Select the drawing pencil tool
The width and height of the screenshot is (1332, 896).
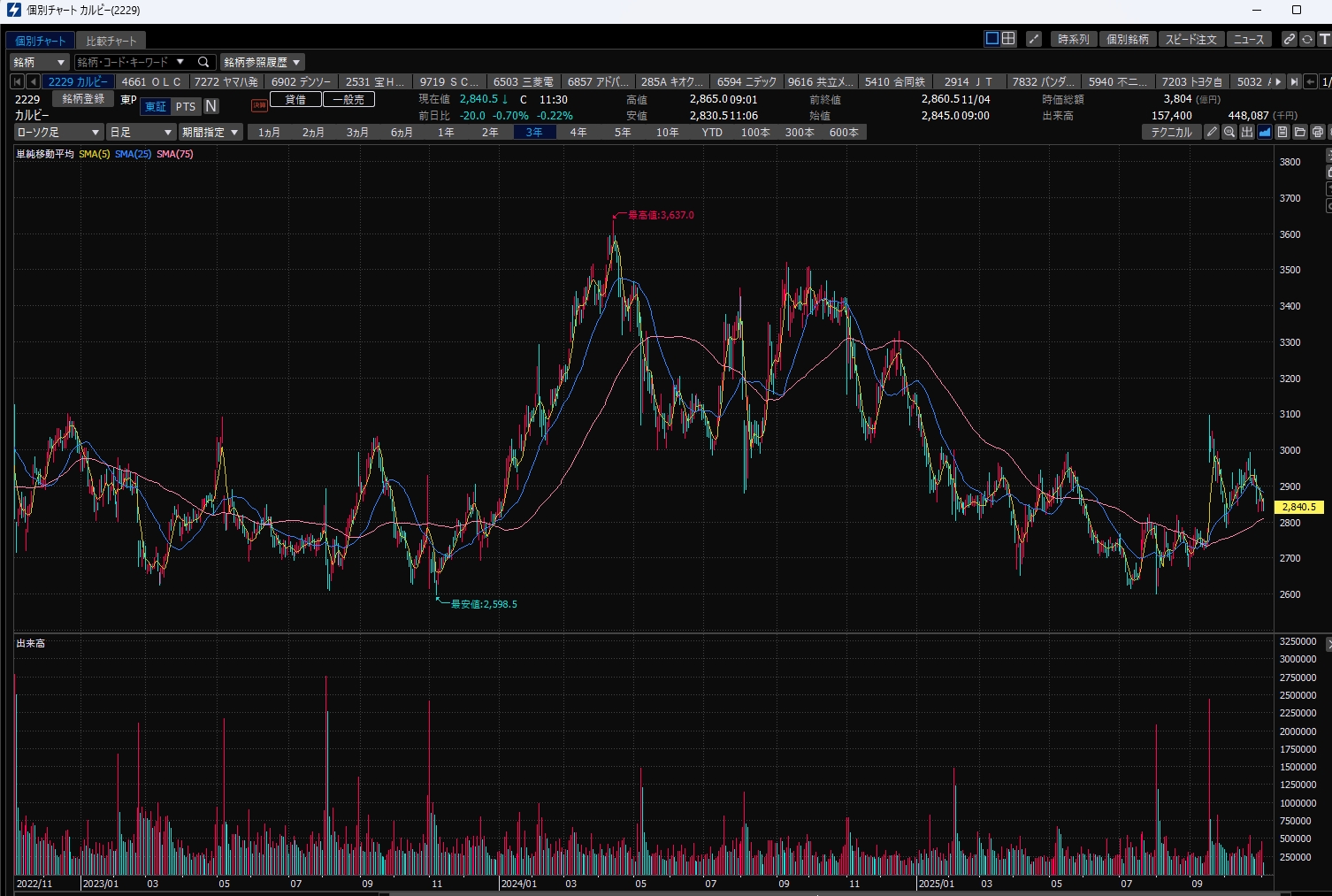pyautogui.click(x=1212, y=132)
